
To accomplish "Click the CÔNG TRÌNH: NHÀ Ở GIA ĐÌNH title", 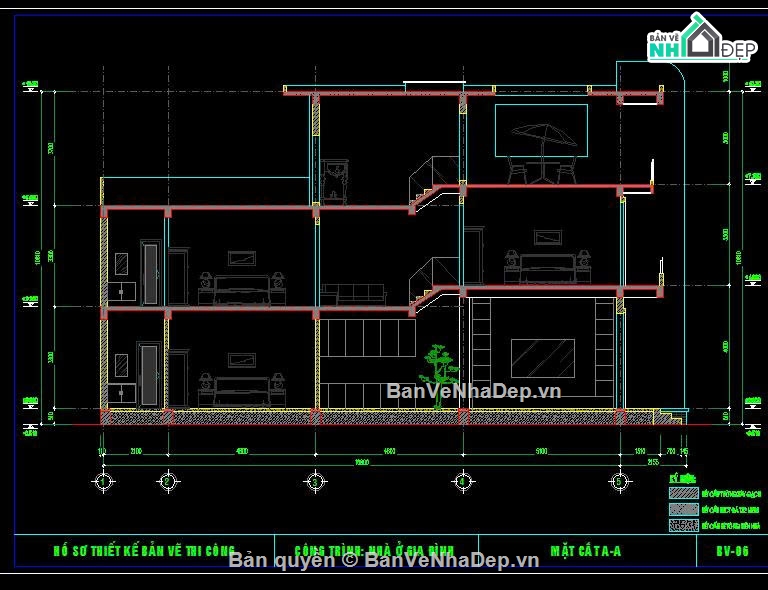I will [x=375, y=551].
